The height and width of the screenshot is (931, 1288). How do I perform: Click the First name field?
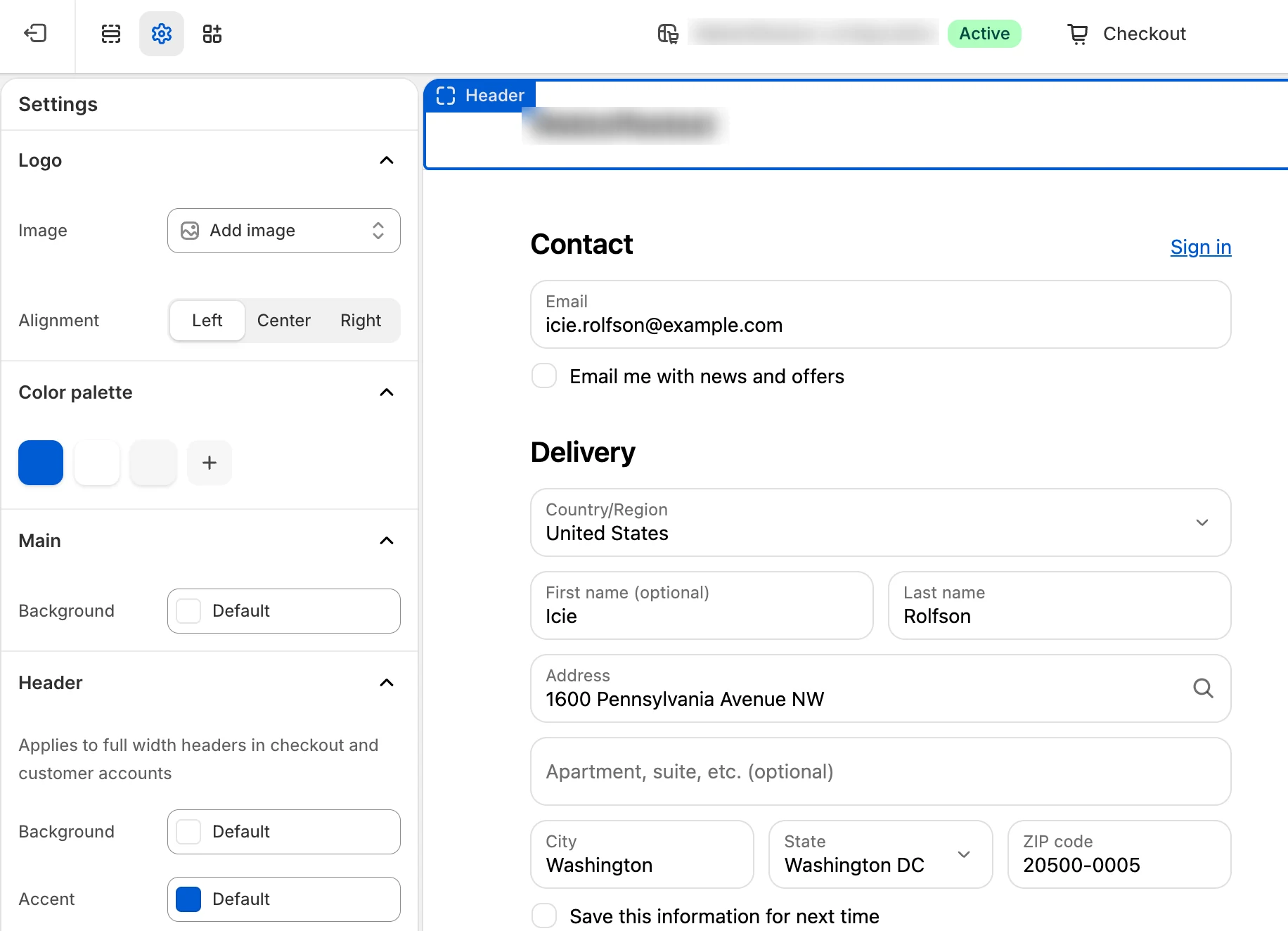point(702,605)
